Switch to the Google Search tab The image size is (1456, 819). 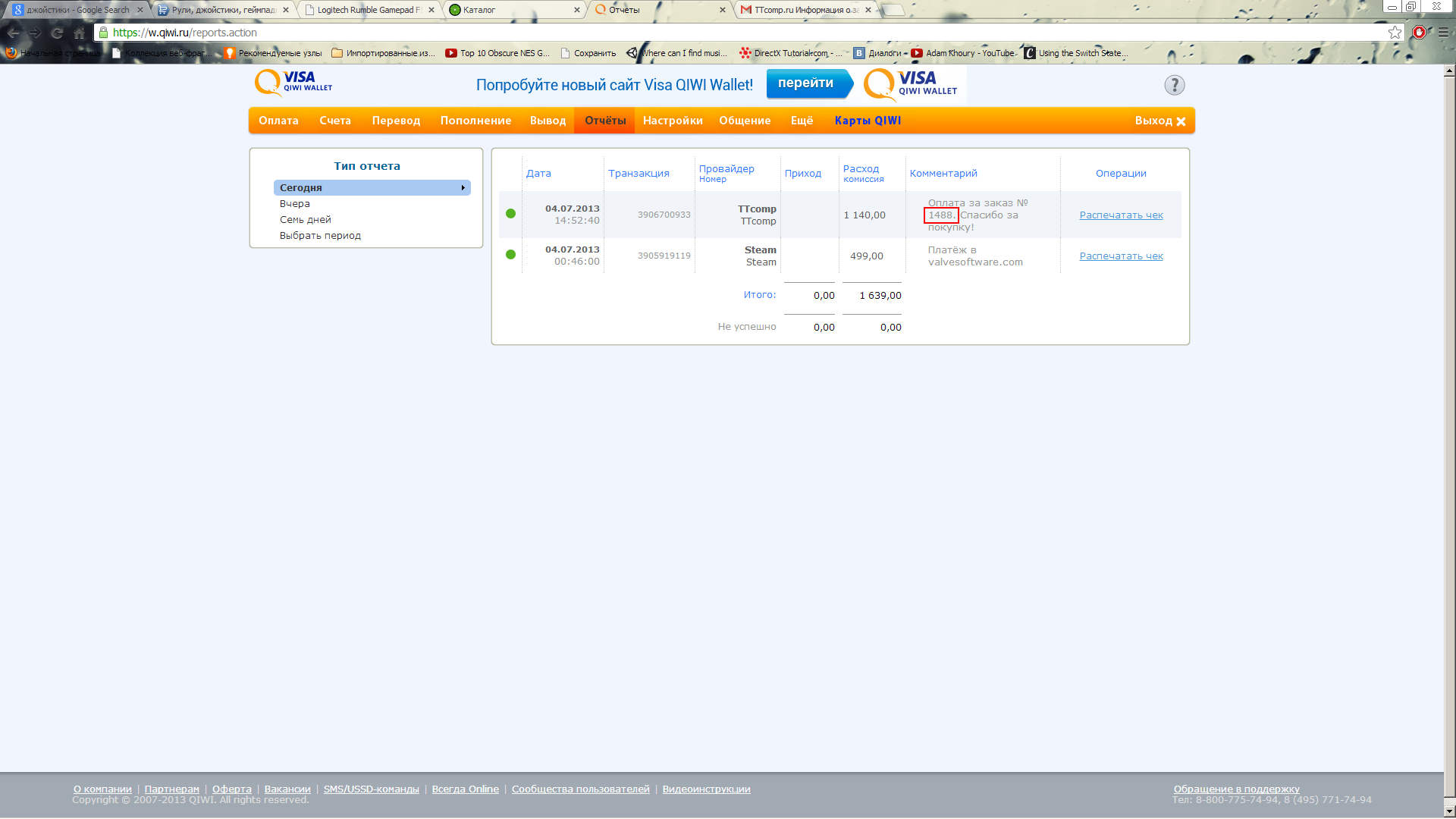point(77,10)
